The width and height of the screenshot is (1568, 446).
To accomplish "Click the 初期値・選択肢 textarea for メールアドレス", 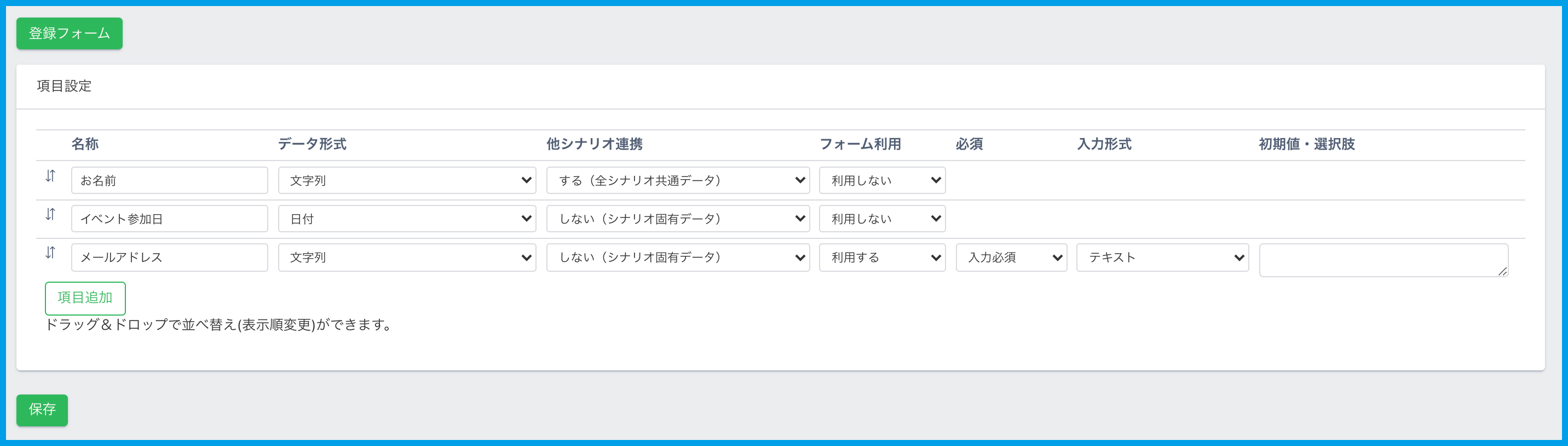I will coord(1382,260).
